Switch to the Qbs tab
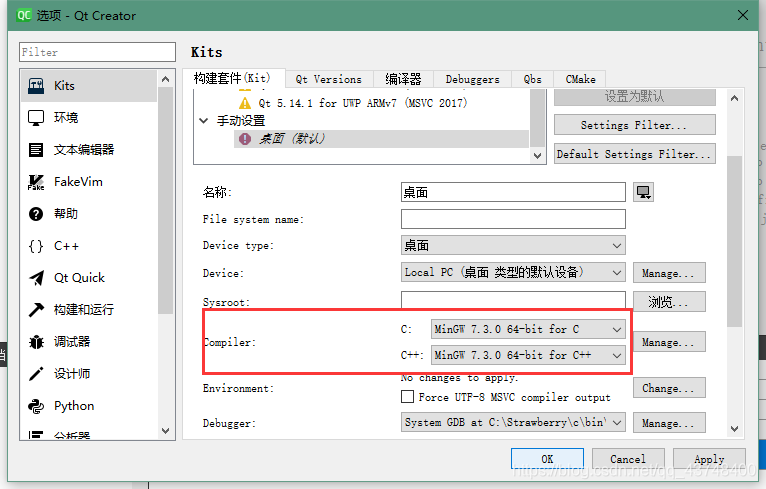The height and width of the screenshot is (489, 766). coord(532,79)
